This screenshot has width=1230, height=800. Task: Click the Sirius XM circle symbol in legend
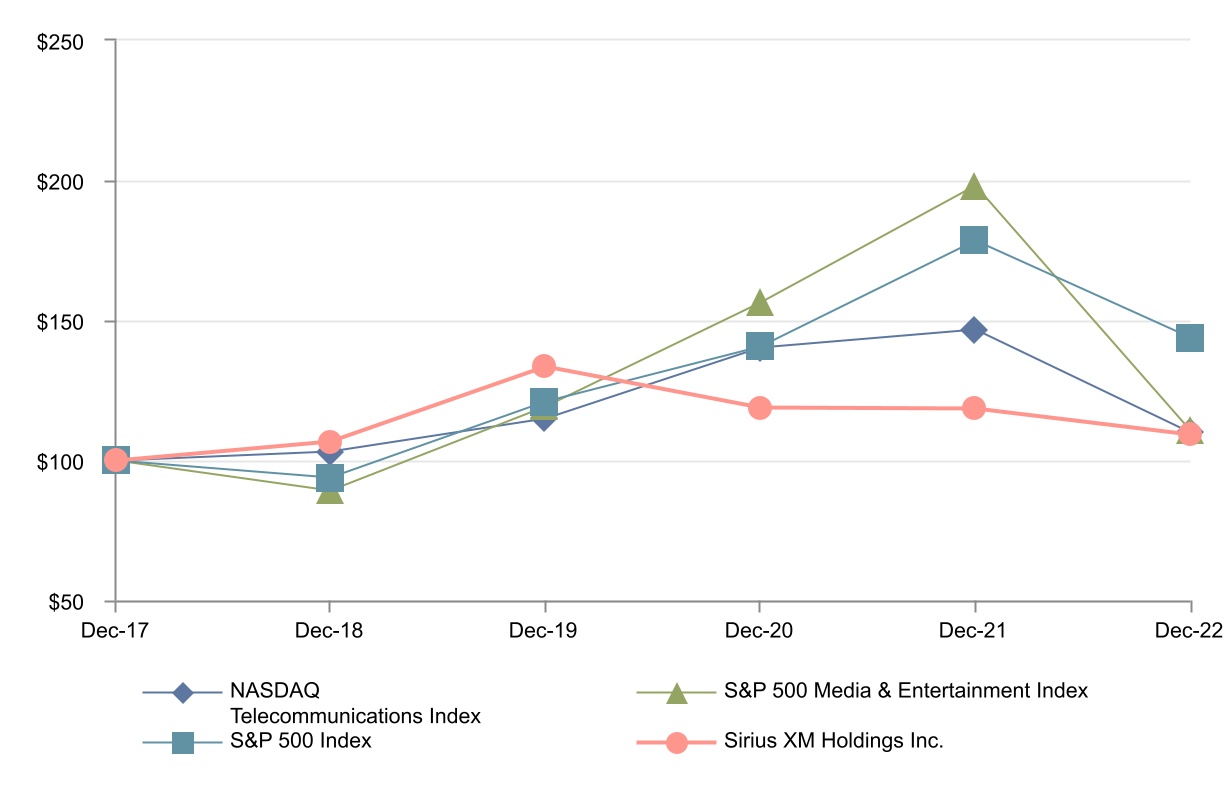(x=677, y=743)
